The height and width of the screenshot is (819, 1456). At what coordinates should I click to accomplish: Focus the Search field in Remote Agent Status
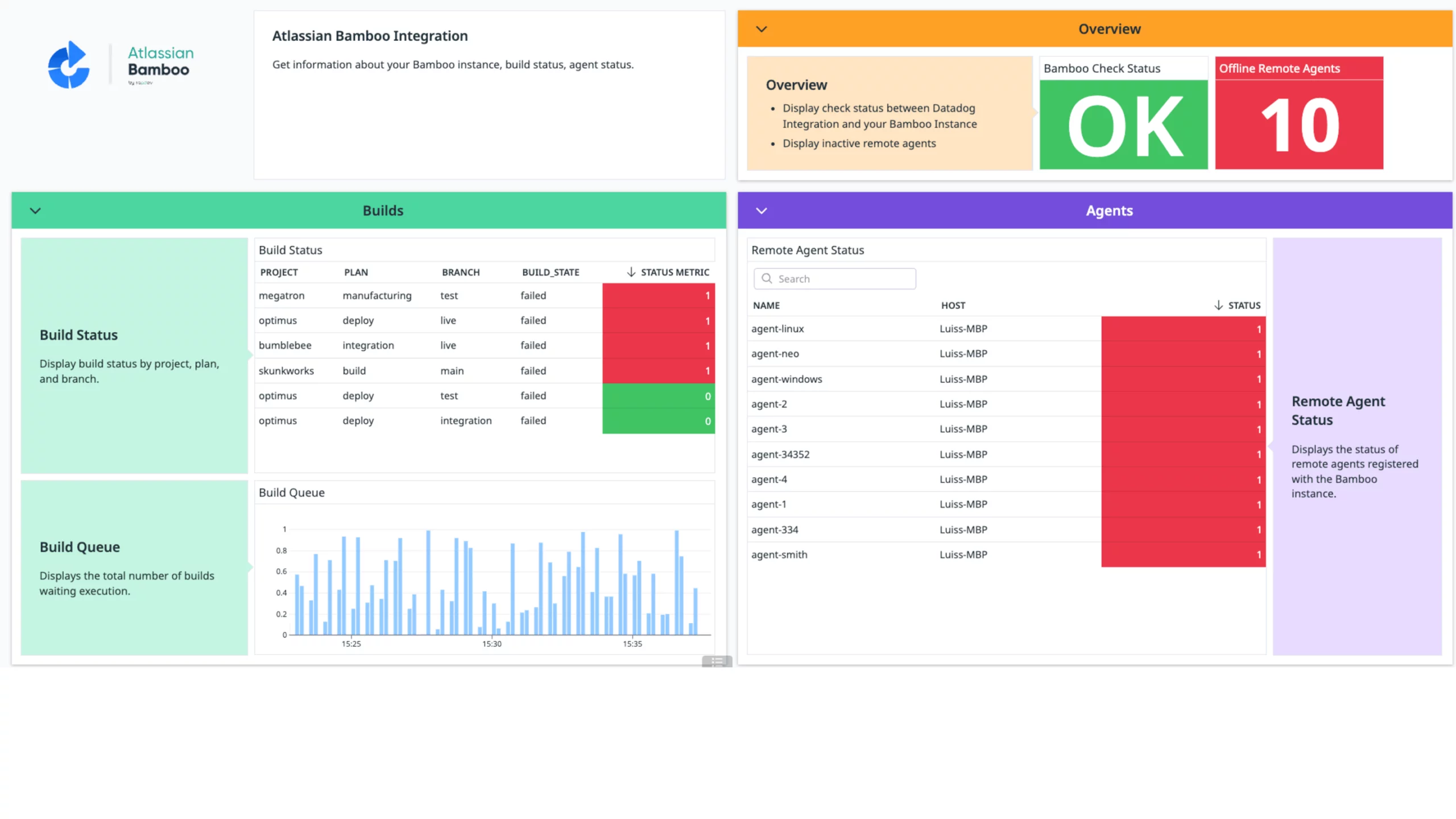[834, 279]
